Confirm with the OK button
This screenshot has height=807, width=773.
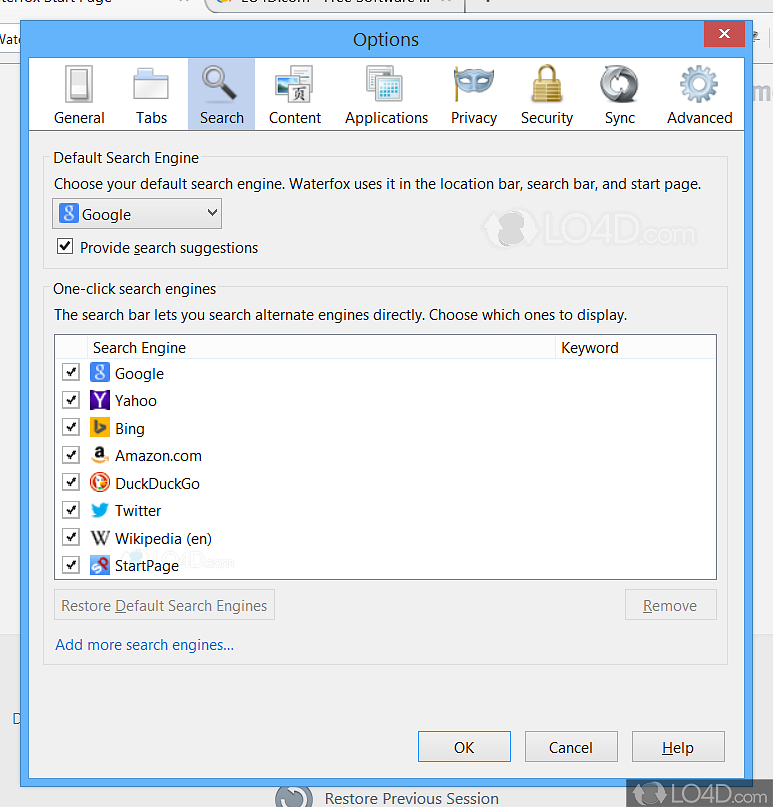pyautogui.click(x=464, y=747)
